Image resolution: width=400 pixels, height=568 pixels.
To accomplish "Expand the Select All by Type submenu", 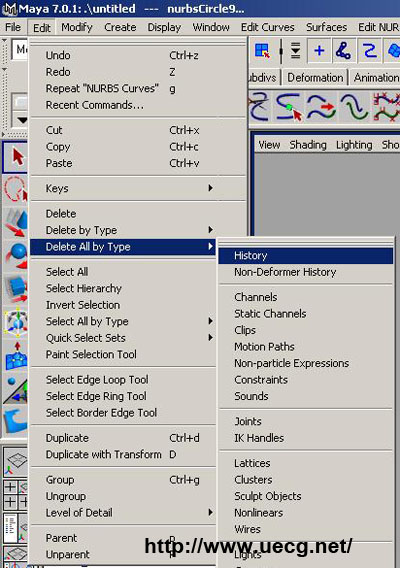I will point(211,321).
